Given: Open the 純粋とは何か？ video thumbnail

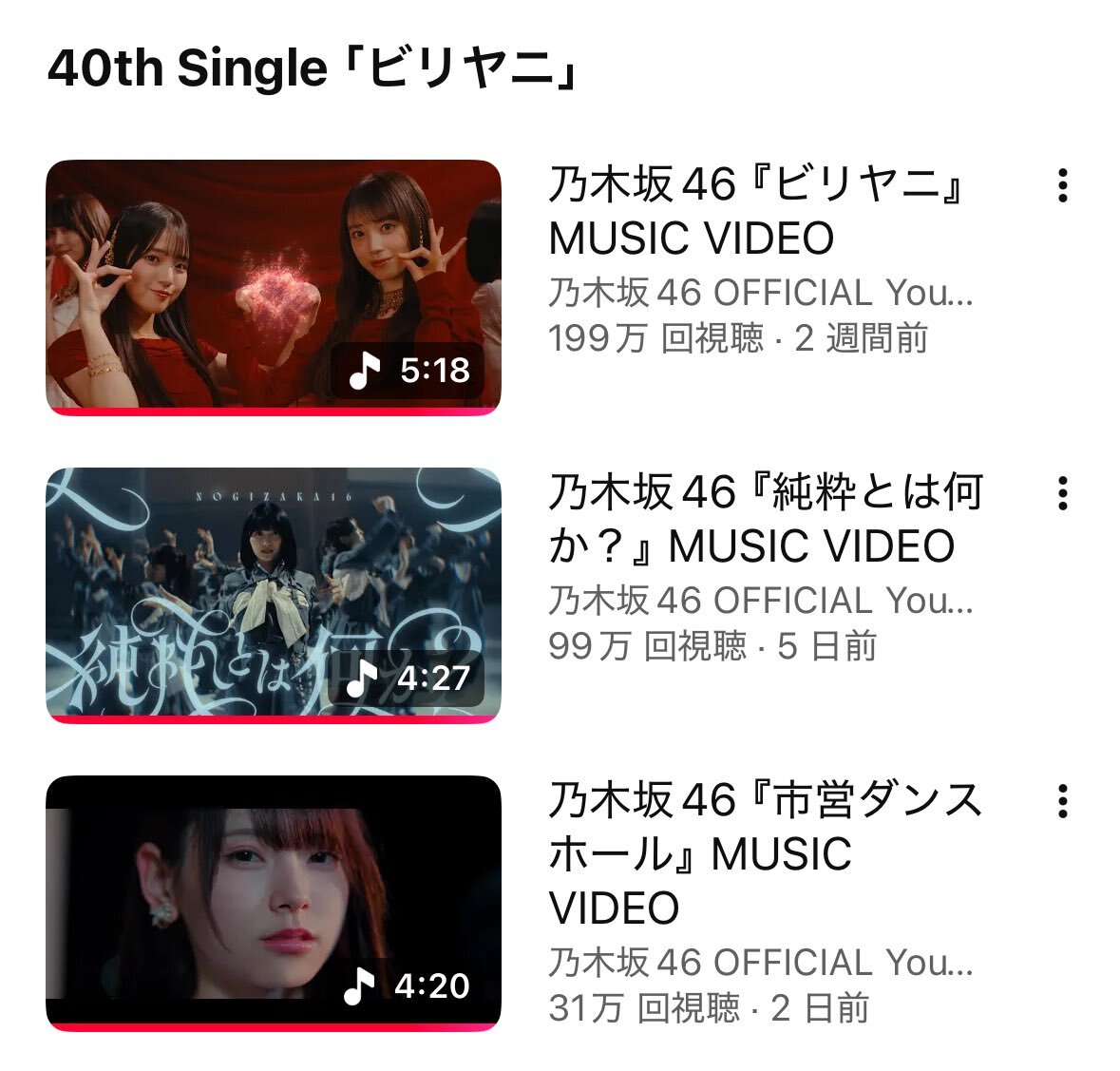Looking at the screenshot, I should 274,595.
